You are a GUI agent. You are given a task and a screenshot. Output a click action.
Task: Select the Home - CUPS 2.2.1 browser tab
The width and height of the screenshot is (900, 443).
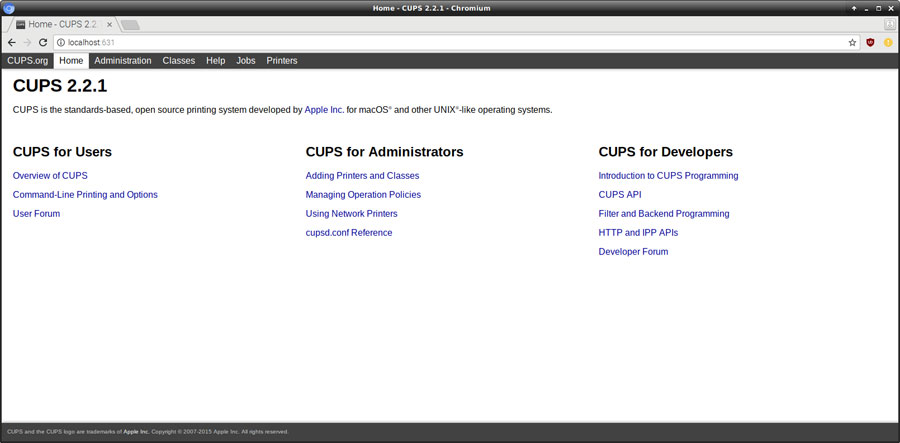click(62, 25)
